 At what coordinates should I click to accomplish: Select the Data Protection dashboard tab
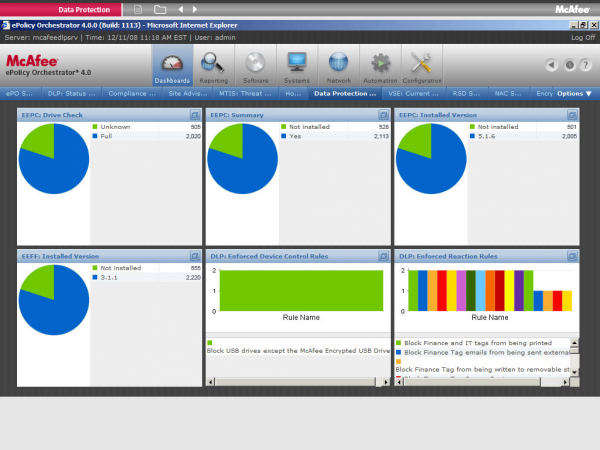tap(345, 93)
